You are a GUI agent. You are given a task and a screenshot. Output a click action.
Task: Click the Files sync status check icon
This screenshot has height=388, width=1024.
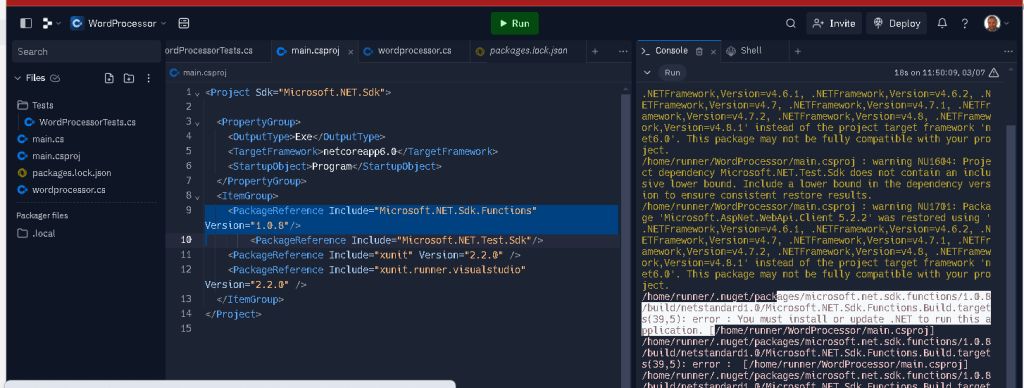[56, 78]
